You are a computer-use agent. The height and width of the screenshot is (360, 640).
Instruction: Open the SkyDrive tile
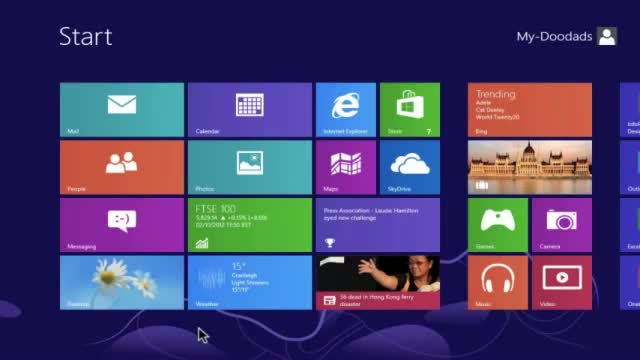click(x=410, y=167)
